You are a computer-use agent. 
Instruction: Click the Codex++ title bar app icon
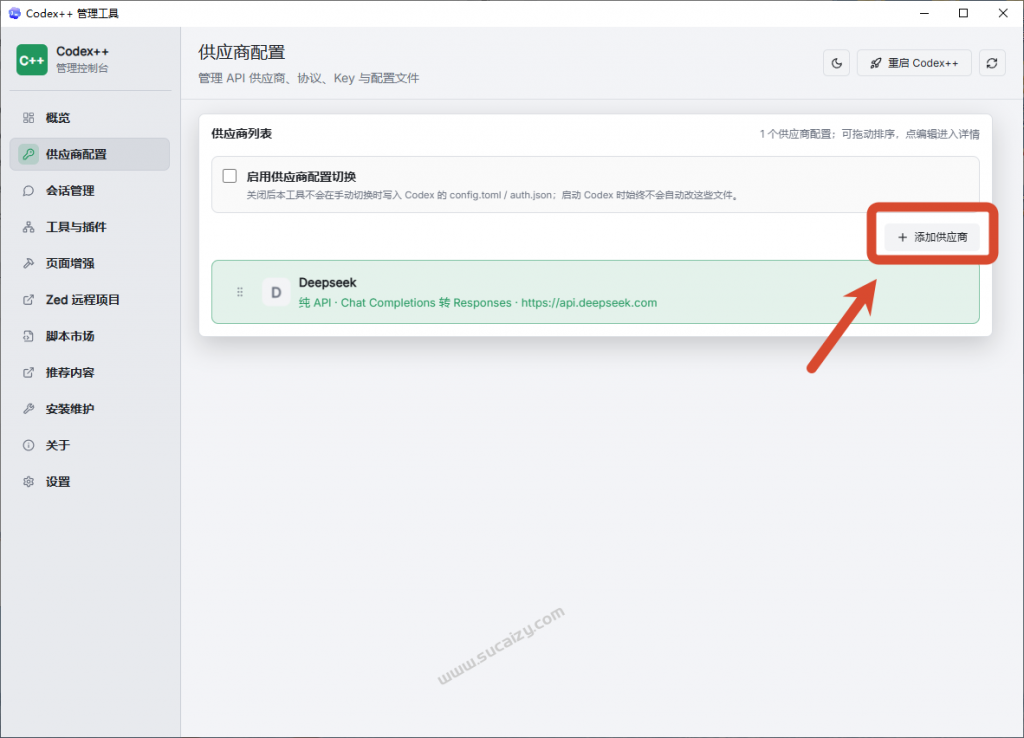(x=14, y=13)
